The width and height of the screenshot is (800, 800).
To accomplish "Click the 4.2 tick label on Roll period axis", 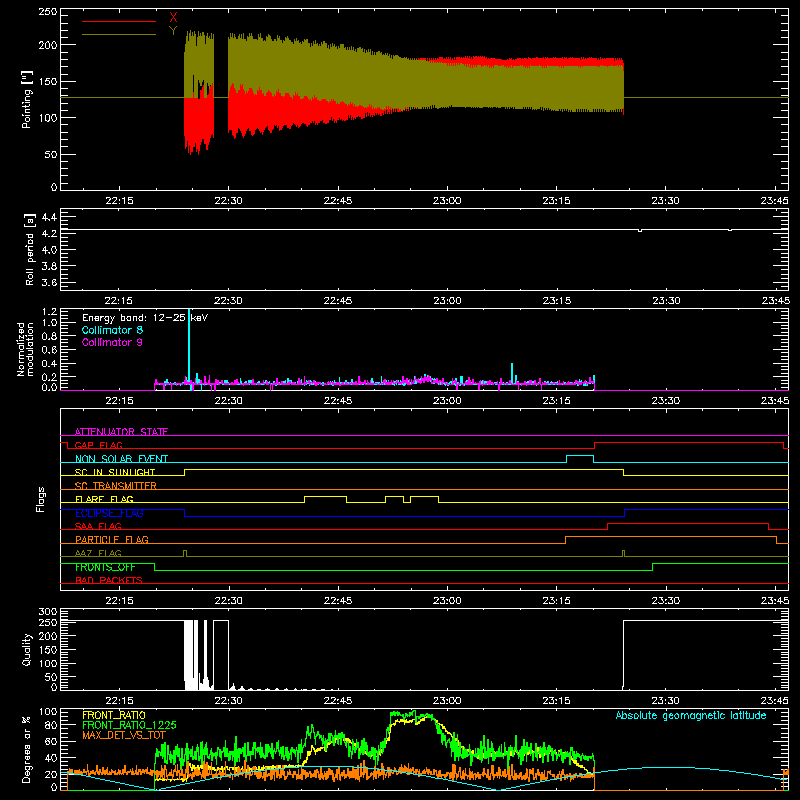I will click(x=48, y=234).
